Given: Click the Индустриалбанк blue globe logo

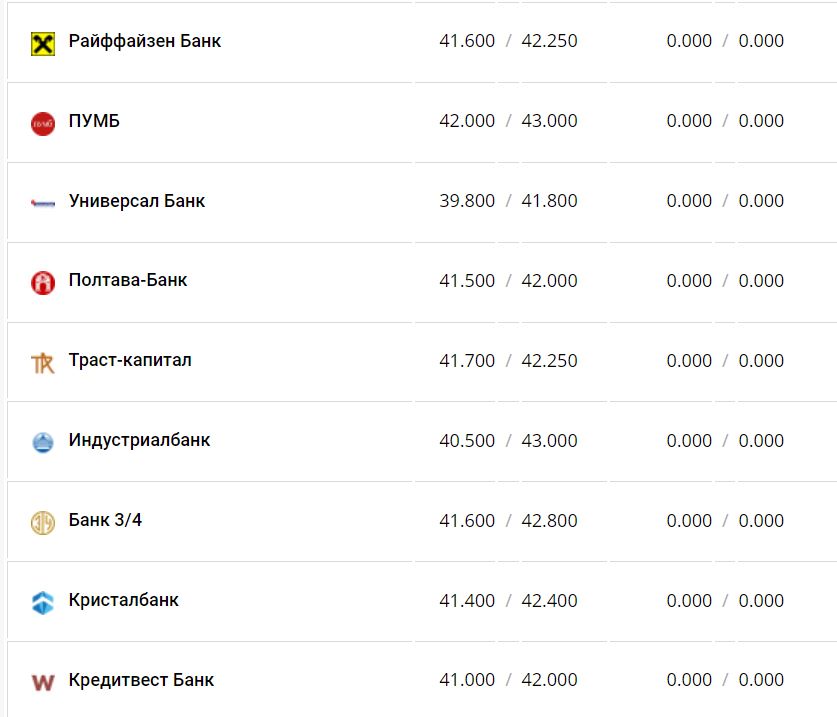Looking at the screenshot, I should click(42, 442).
